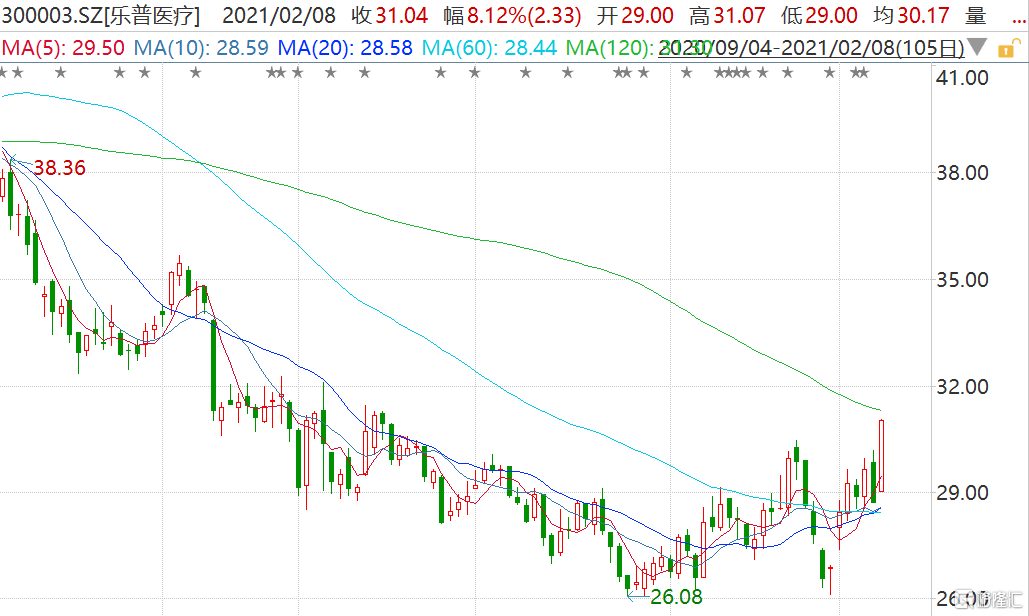This screenshot has width=1029, height=616.
Task: Open the gray triangle date-range dropdown
Action: (976, 47)
